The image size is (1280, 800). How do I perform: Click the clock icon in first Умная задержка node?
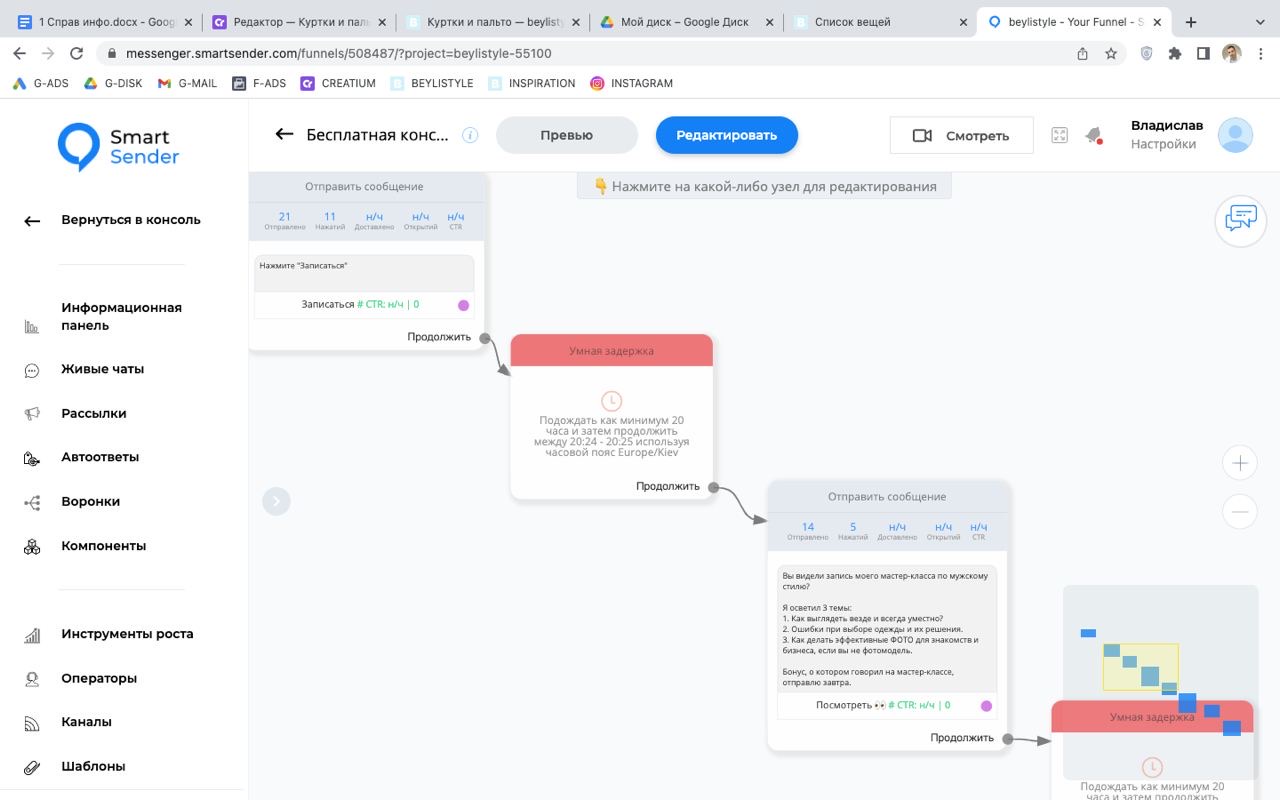611,401
